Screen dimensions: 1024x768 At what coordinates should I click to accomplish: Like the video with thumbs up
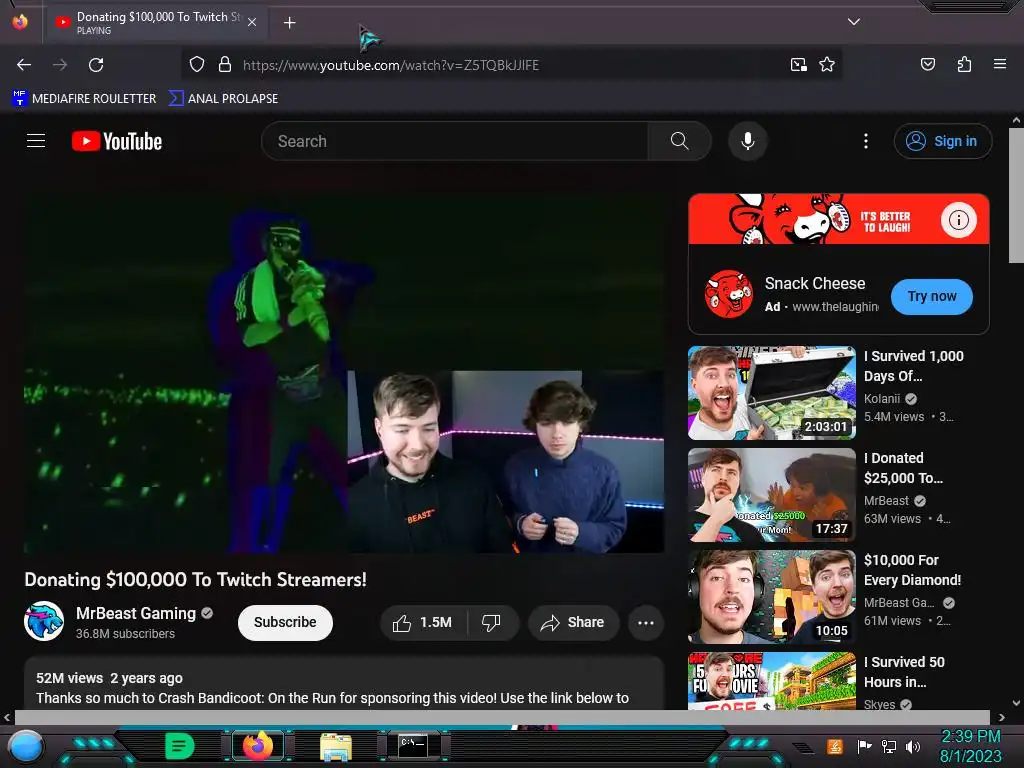[x=424, y=623]
